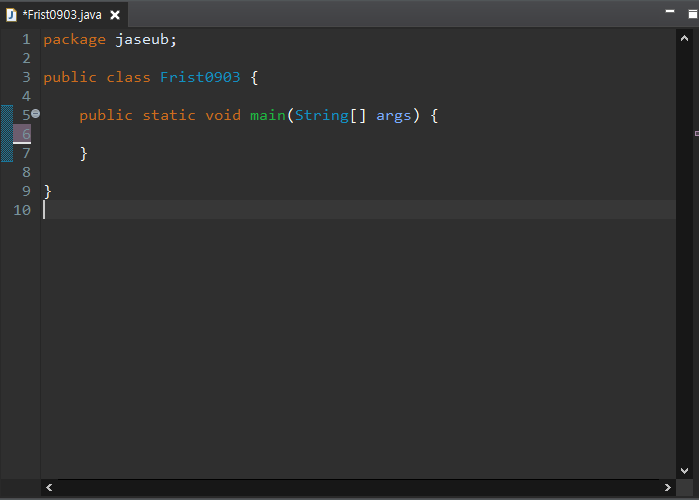Click line number 1 in the gutter
The height and width of the screenshot is (500, 699).
tap(26, 39)
